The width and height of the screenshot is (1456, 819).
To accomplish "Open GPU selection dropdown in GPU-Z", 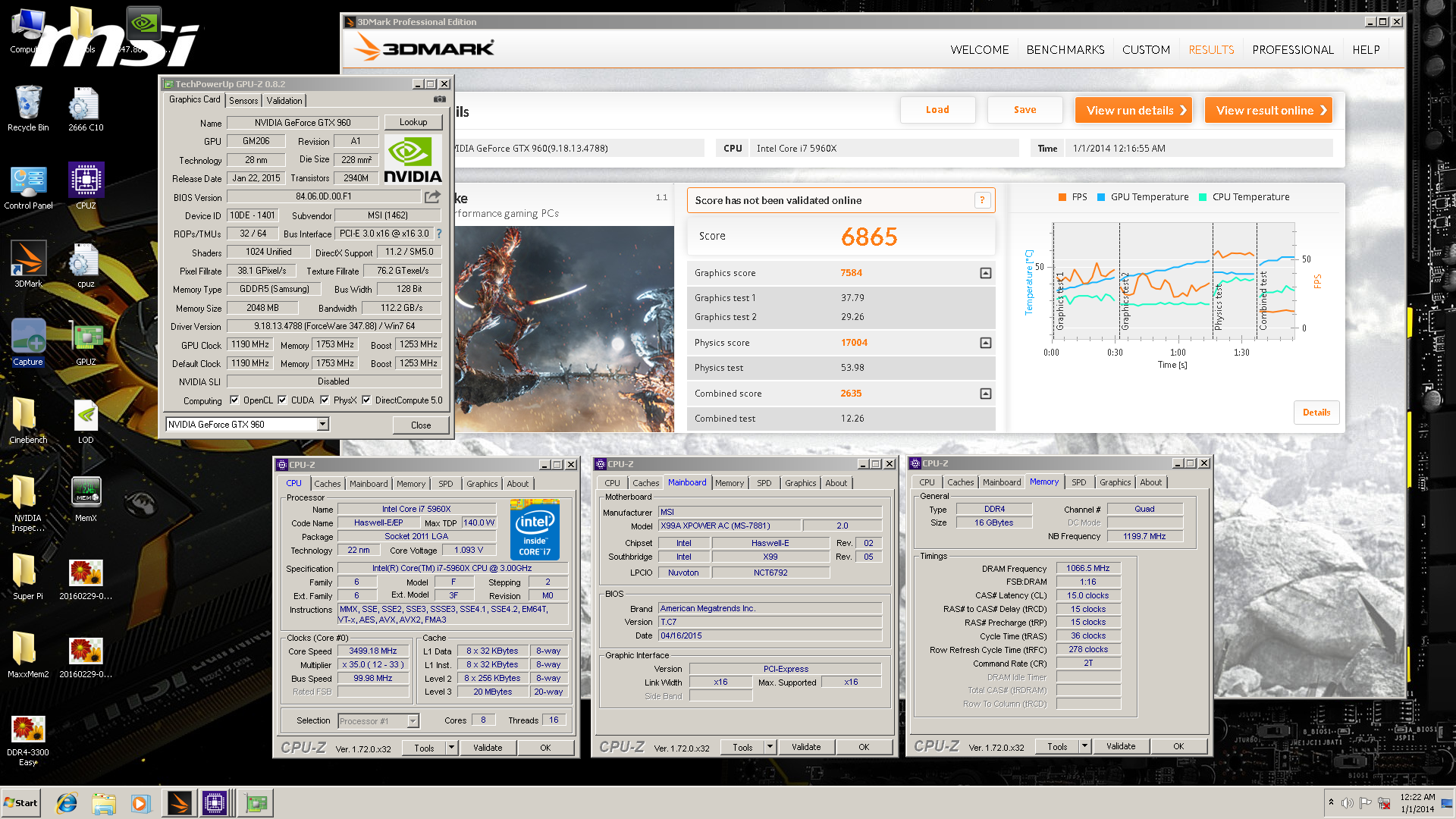I will [x=322, y=425].
